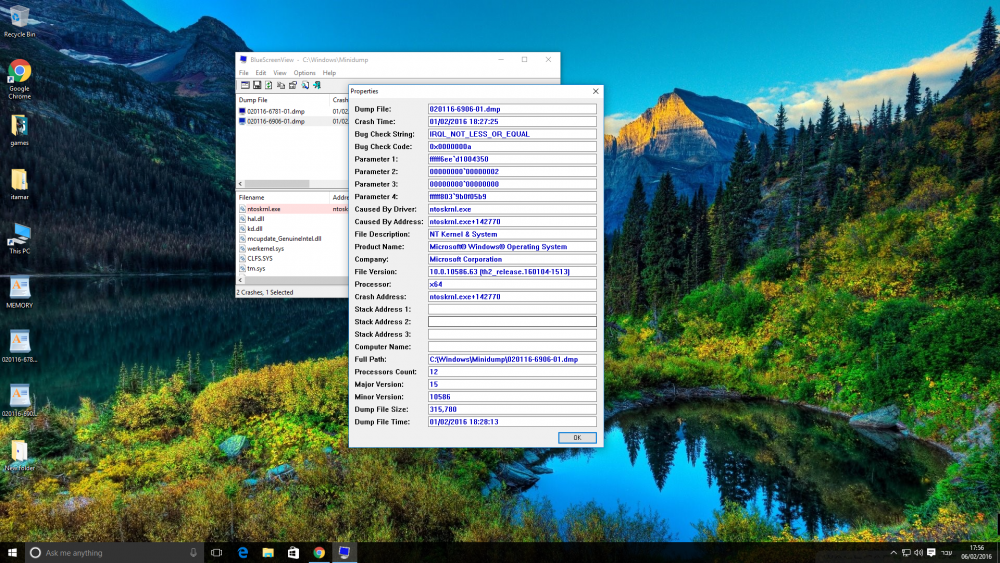Open the View menu

[280, 73]
